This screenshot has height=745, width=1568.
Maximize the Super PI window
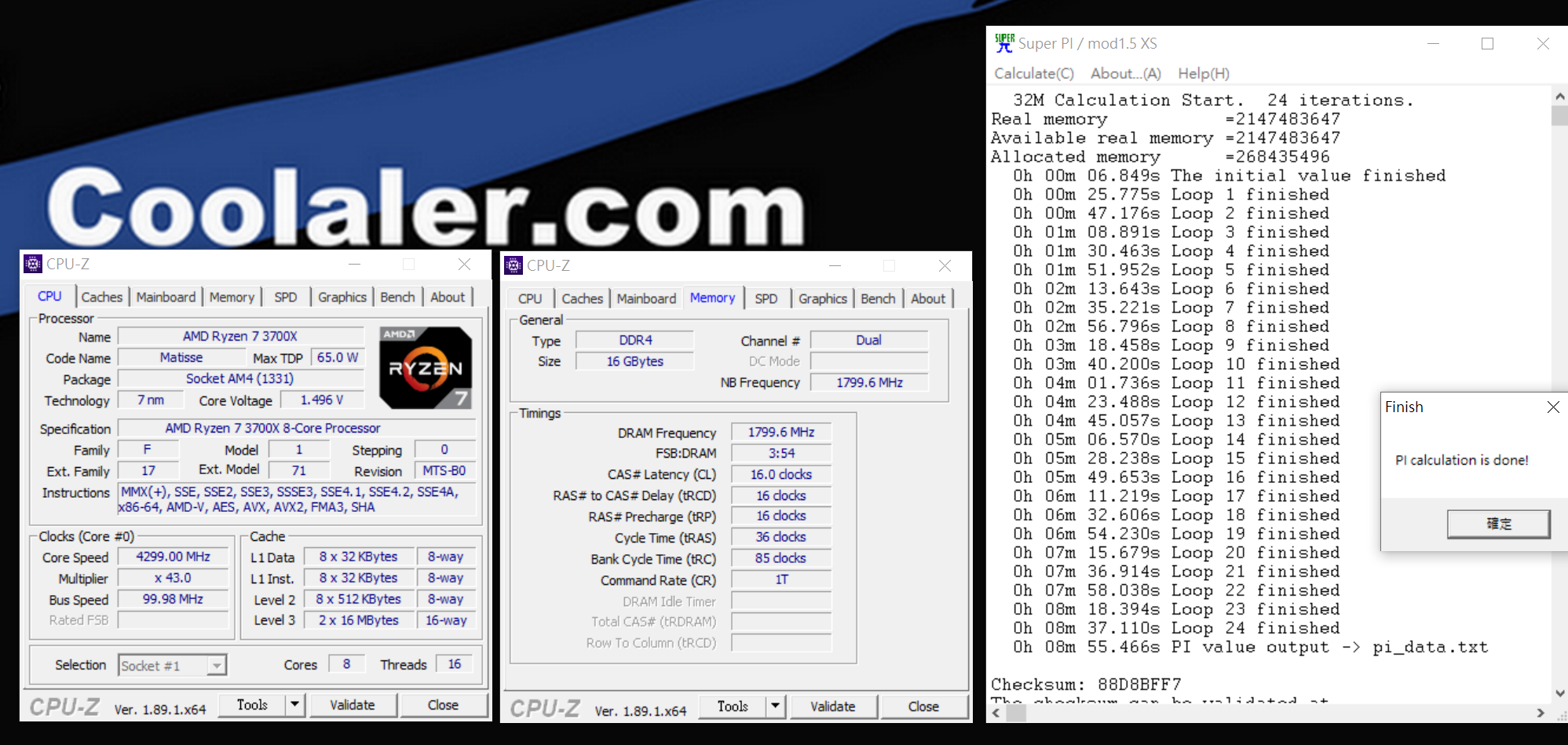[1487, 44]
